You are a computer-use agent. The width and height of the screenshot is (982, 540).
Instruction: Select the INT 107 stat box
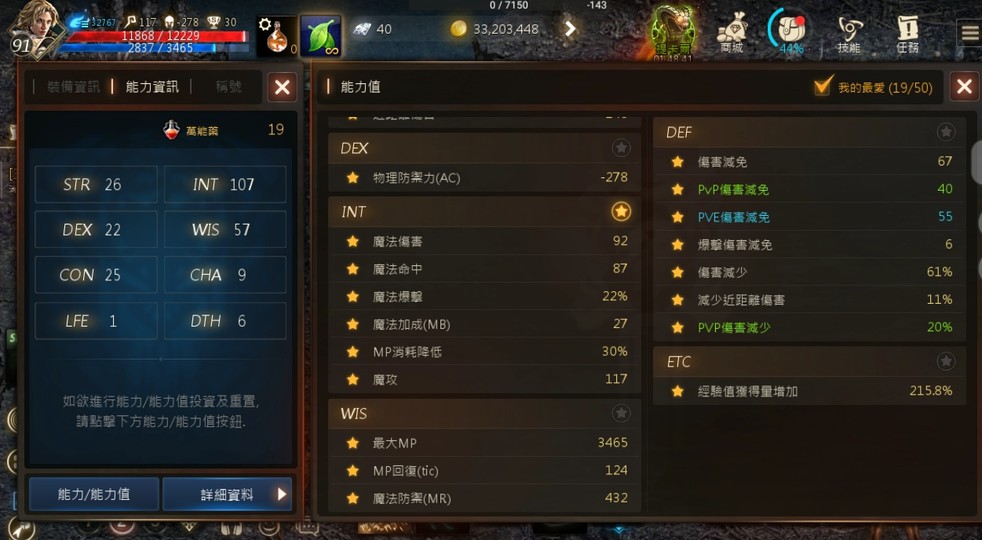coord(225,184)
